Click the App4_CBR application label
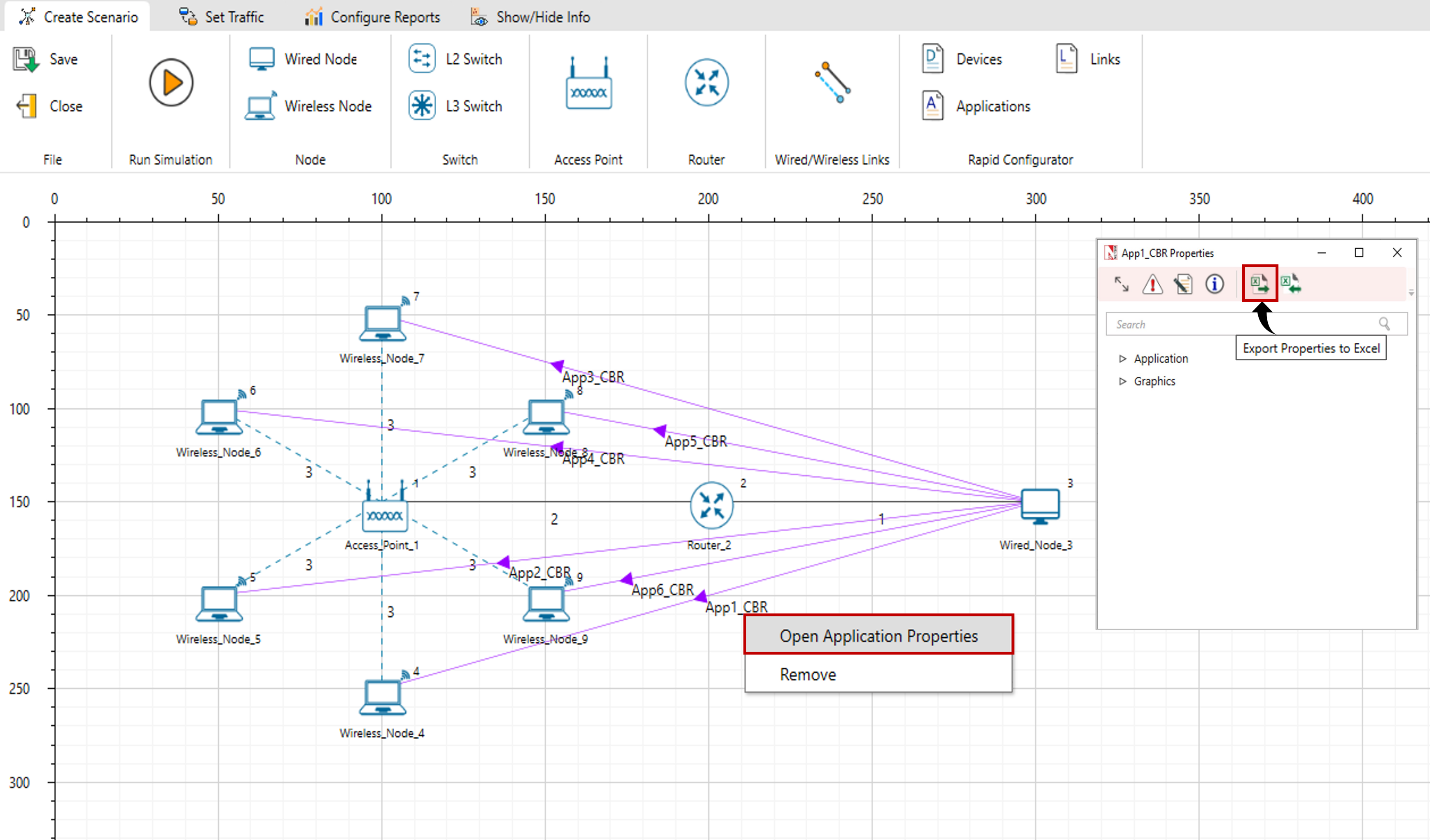This screenshot has height=840, width=1430. click(593, 459)
